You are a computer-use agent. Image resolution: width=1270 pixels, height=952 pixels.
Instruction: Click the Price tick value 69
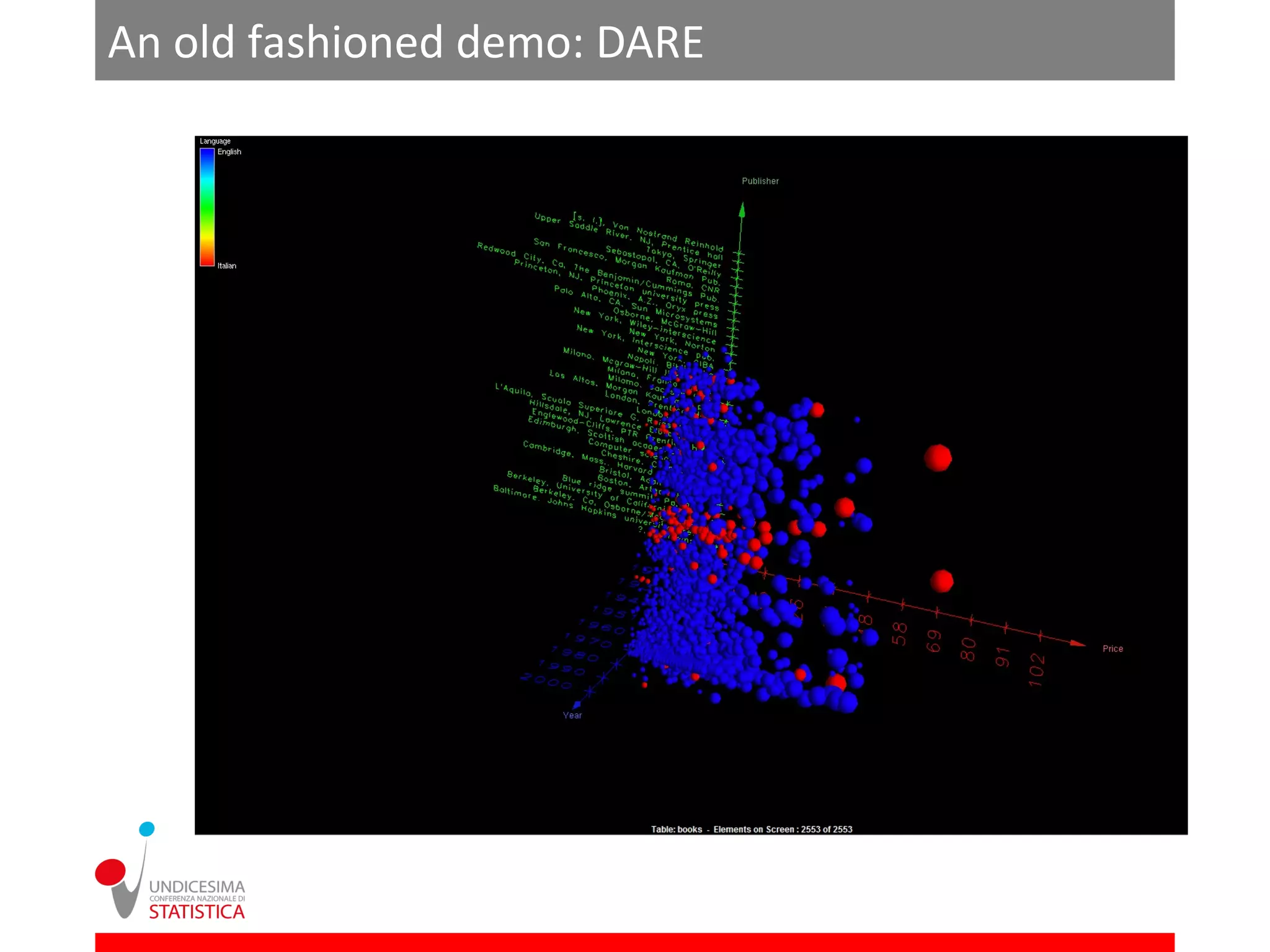933,641
